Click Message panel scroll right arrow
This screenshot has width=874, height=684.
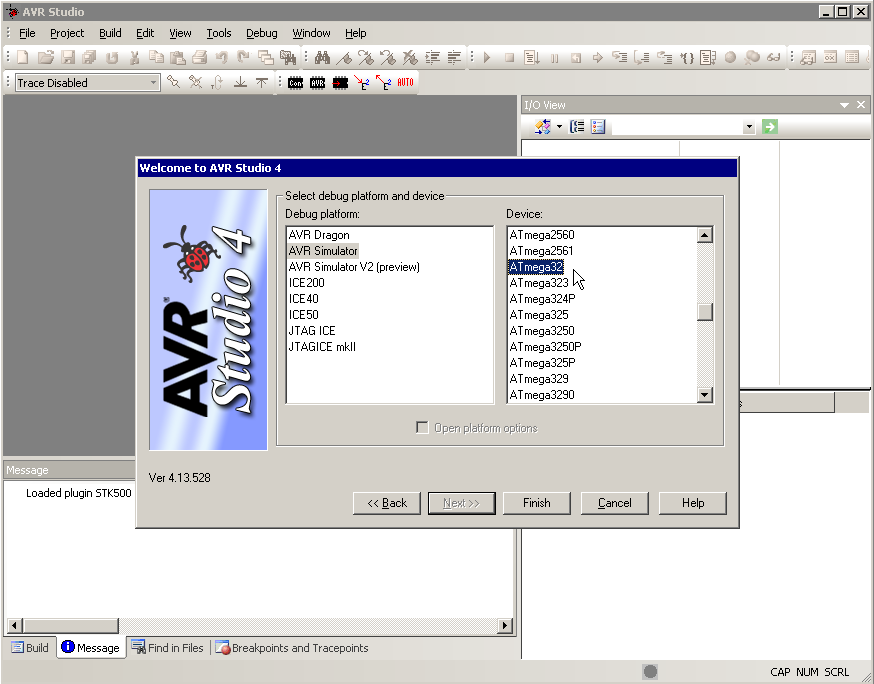tap(504, 625)
